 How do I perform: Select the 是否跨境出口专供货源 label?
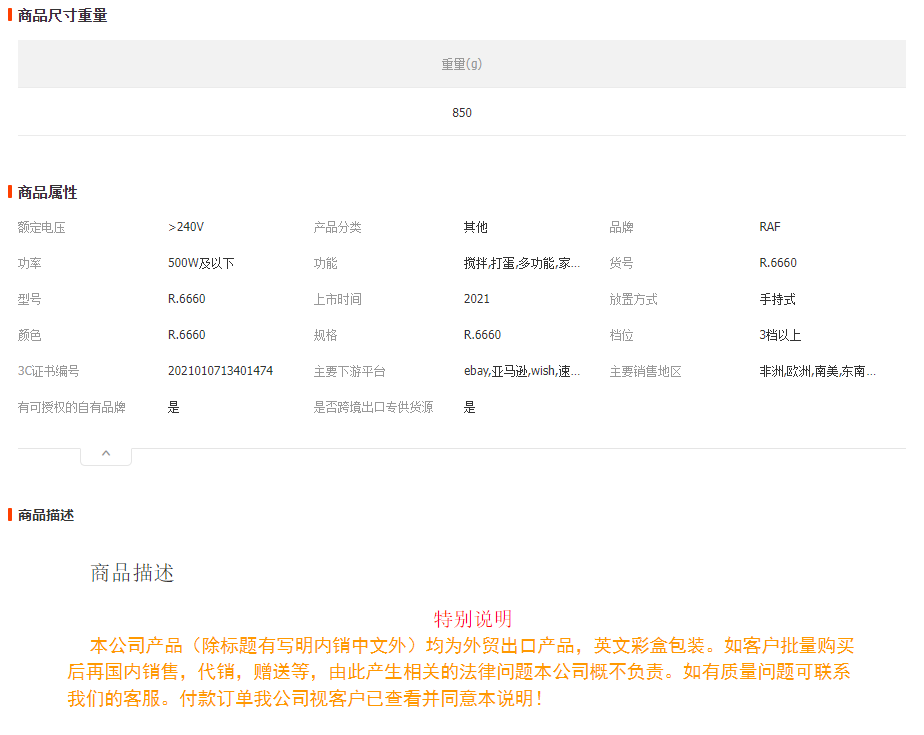(x=373, y=407)
